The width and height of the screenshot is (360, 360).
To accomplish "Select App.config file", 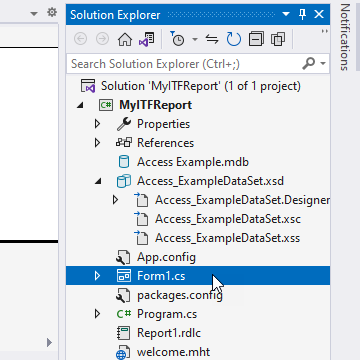I will (166, 257).
